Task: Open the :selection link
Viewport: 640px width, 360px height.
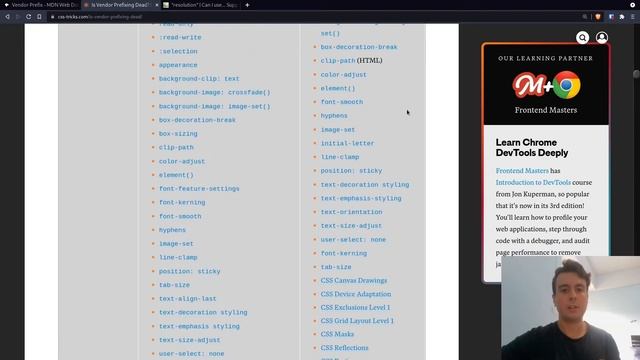Action: coord(178,51)
